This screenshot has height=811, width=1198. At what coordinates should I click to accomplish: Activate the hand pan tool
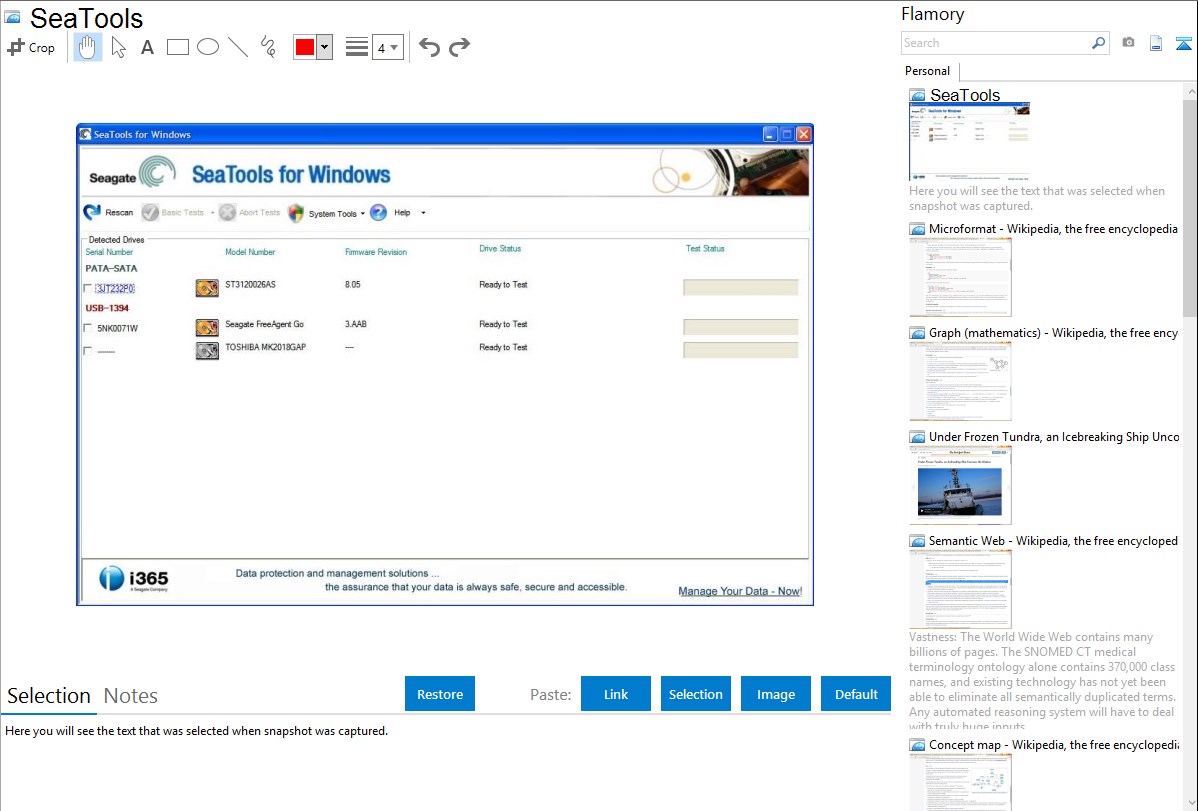87,47
